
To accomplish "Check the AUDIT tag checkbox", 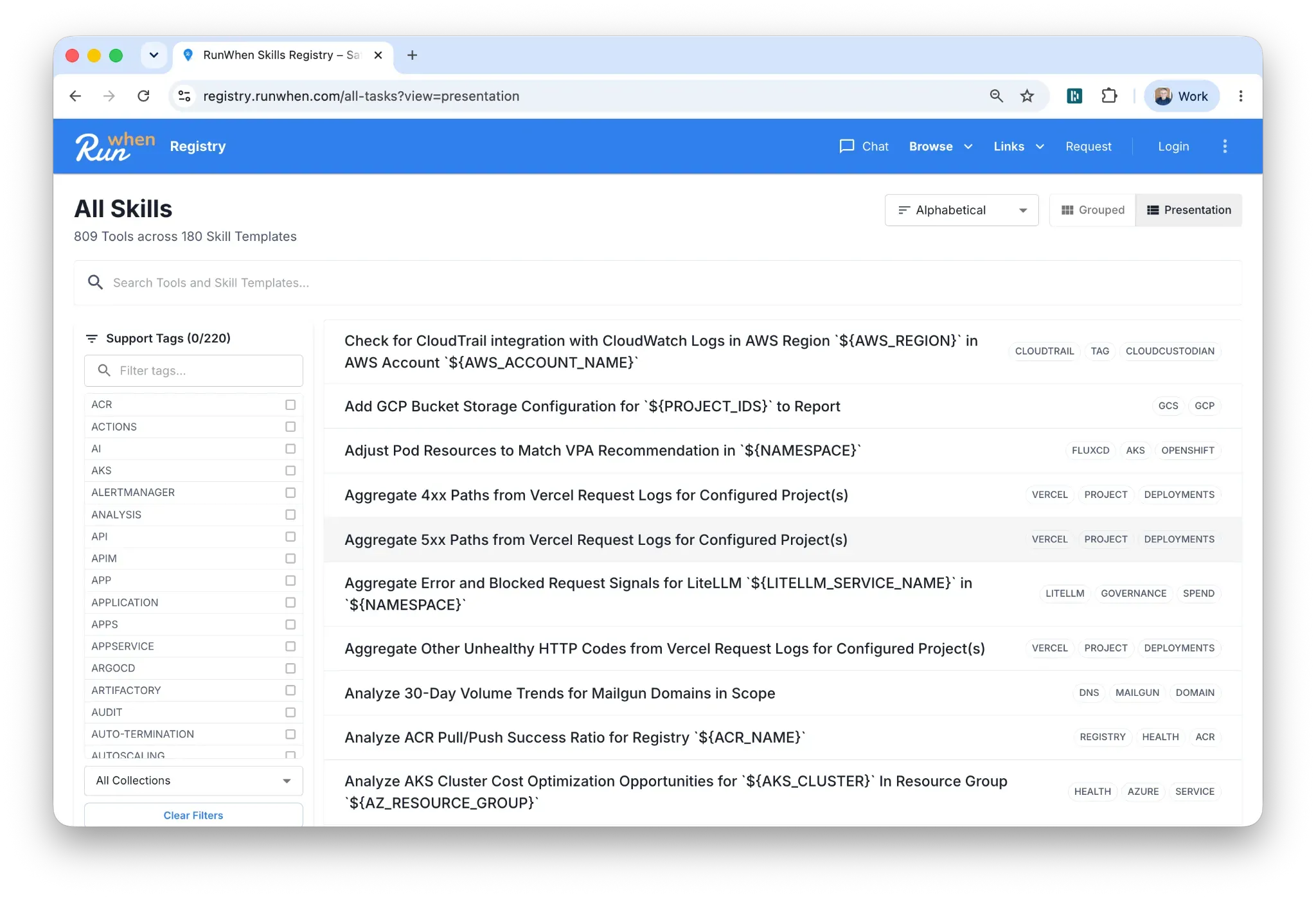I will click(x=290, y=712).
